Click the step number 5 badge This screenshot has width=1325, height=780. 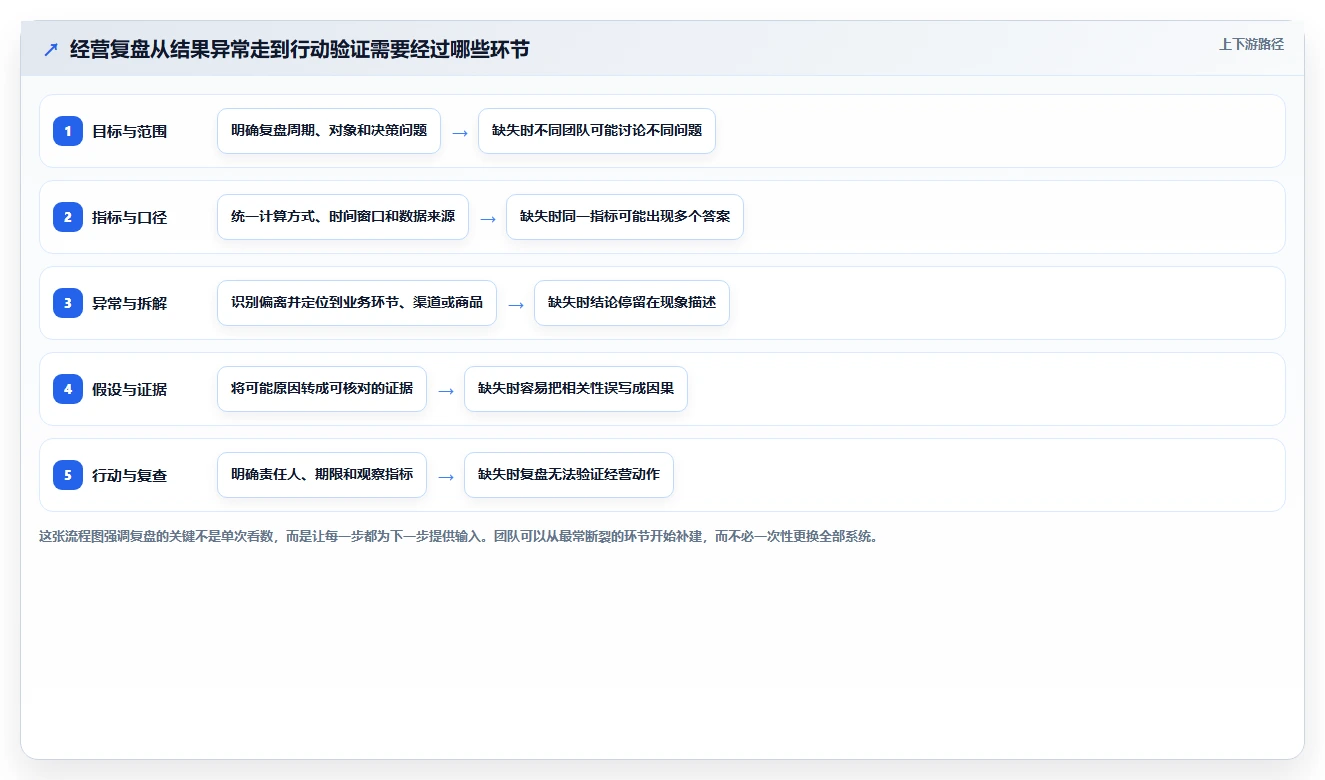point(68,475)
